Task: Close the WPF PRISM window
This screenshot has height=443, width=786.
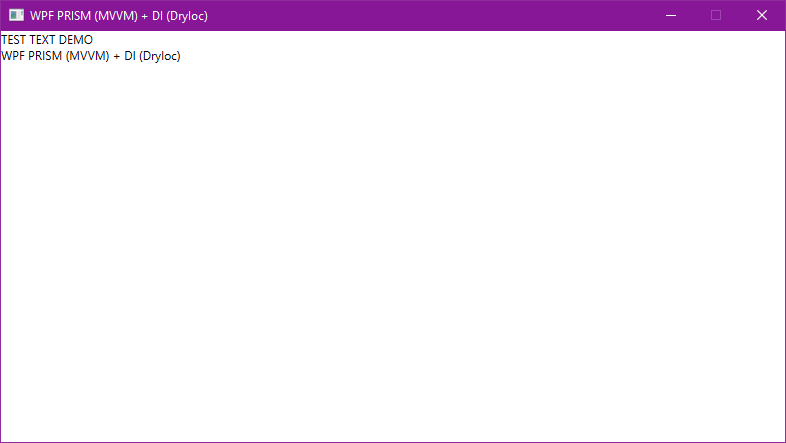Action: click(x=762, y=16)
